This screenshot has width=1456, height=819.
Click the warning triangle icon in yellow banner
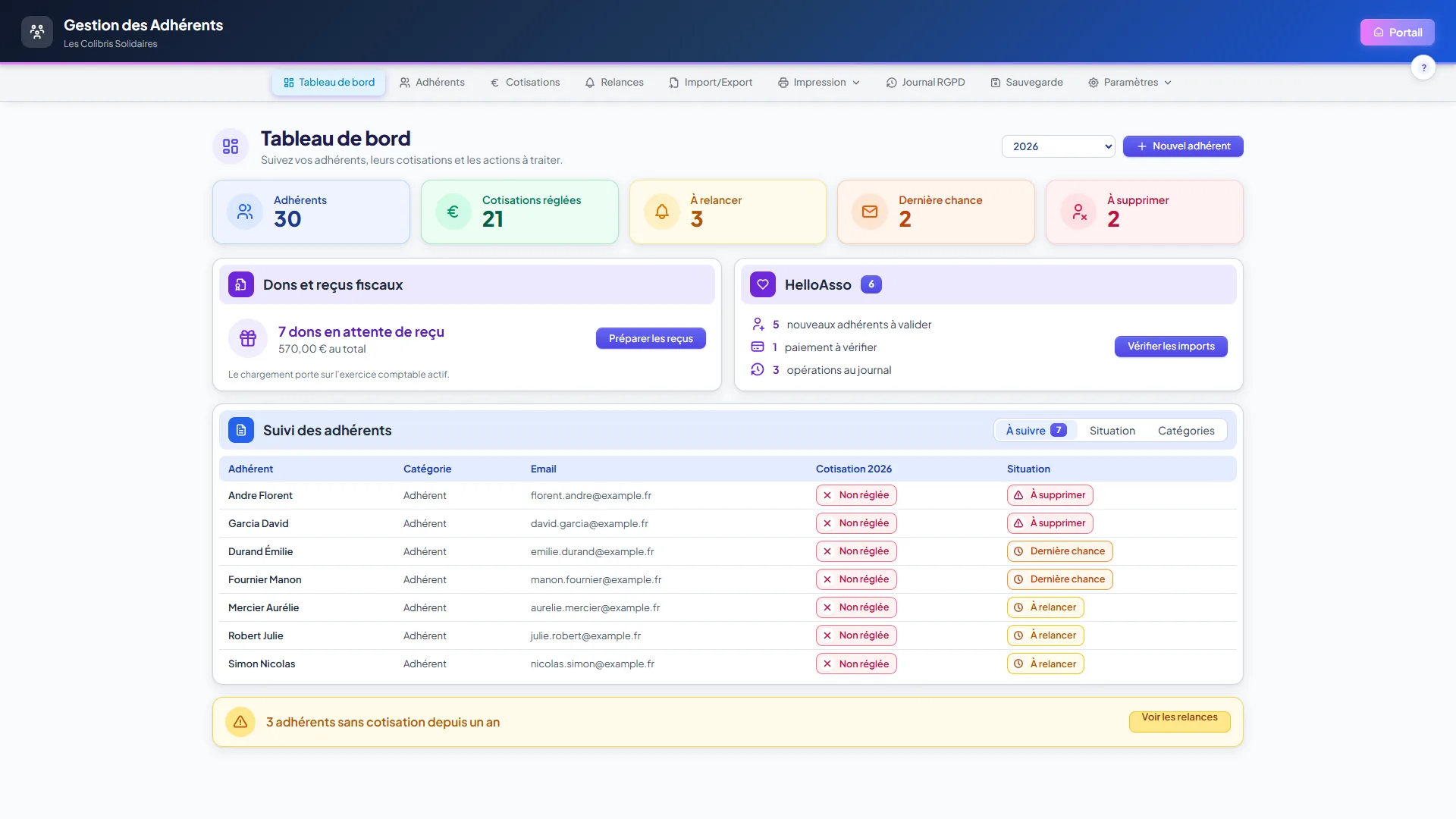point(240,722)
